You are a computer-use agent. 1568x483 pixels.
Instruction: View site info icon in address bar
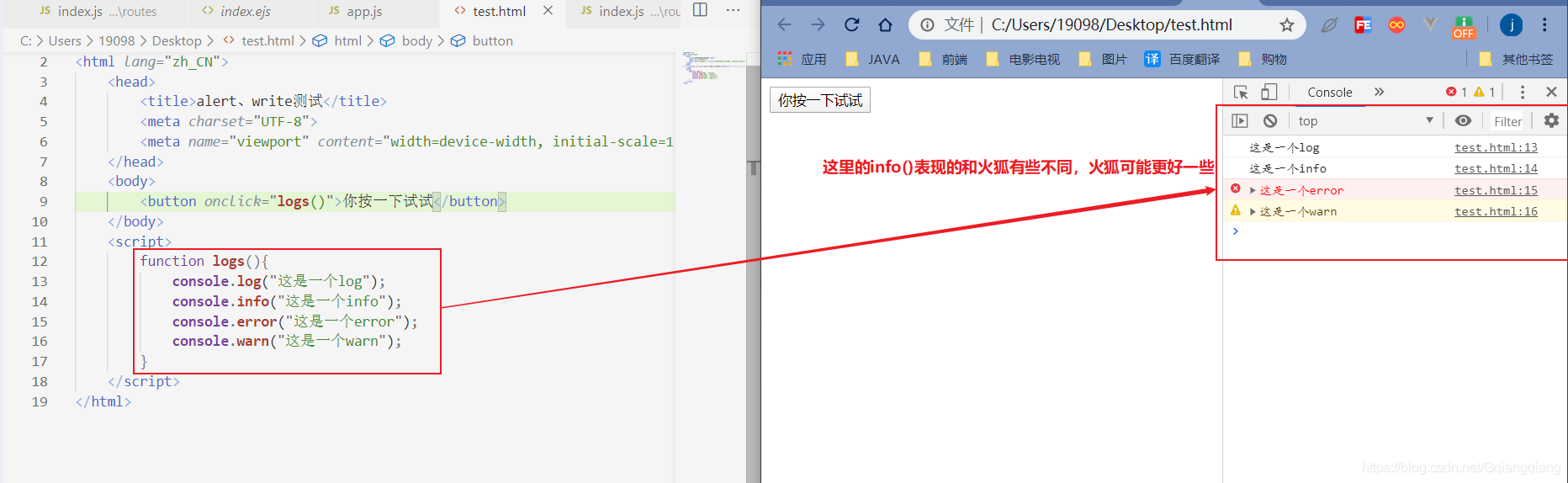927,25
